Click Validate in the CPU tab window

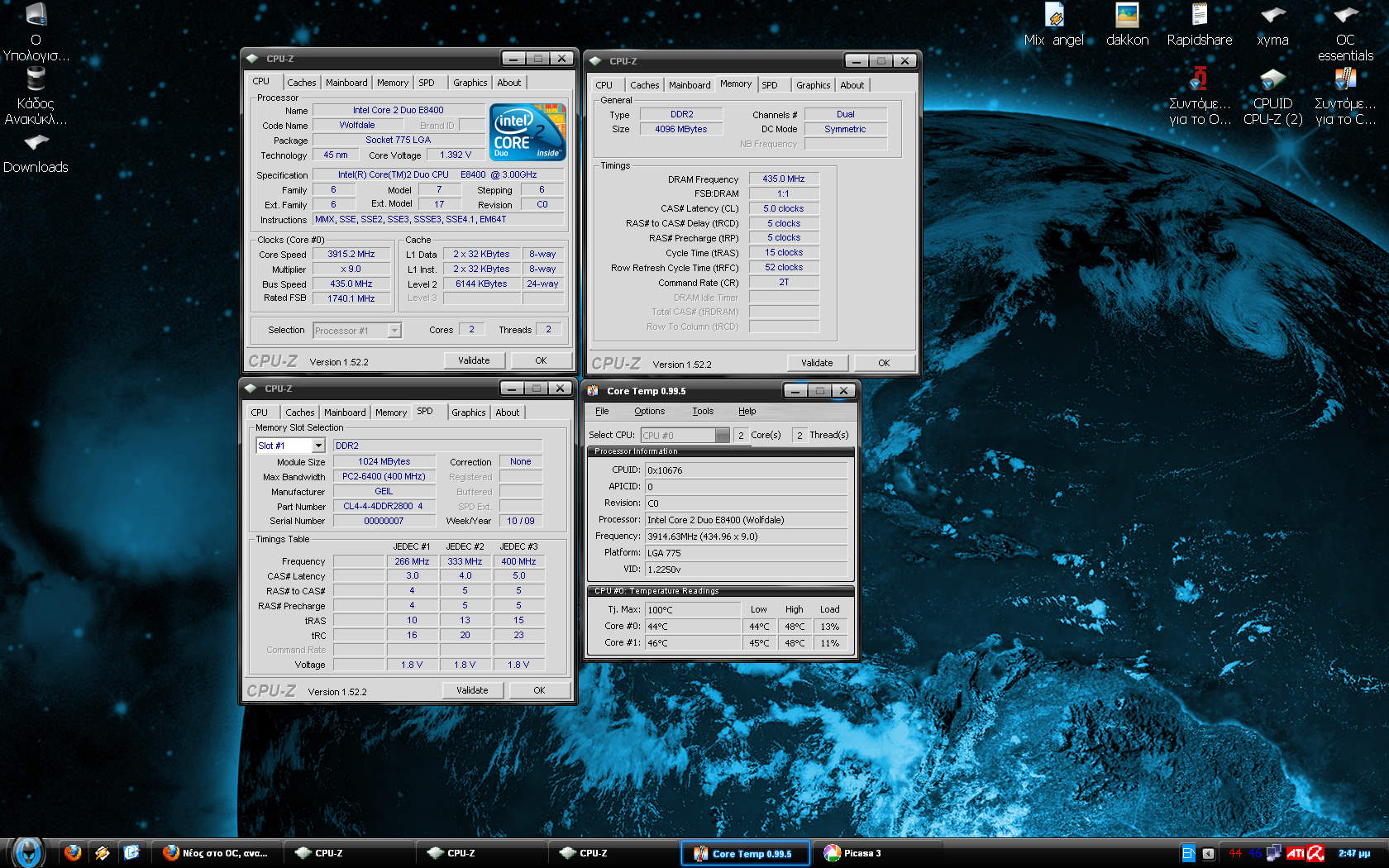[x=474, y=360]
